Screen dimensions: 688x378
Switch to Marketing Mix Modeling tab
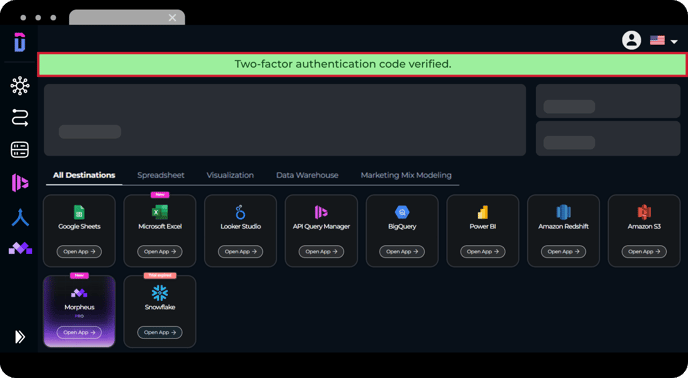(406, 175)
